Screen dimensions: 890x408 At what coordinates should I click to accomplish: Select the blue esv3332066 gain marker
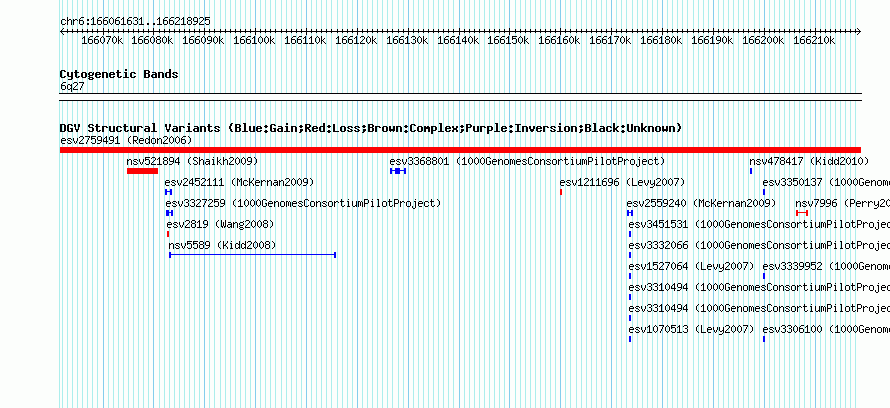(x=630, y=255)
